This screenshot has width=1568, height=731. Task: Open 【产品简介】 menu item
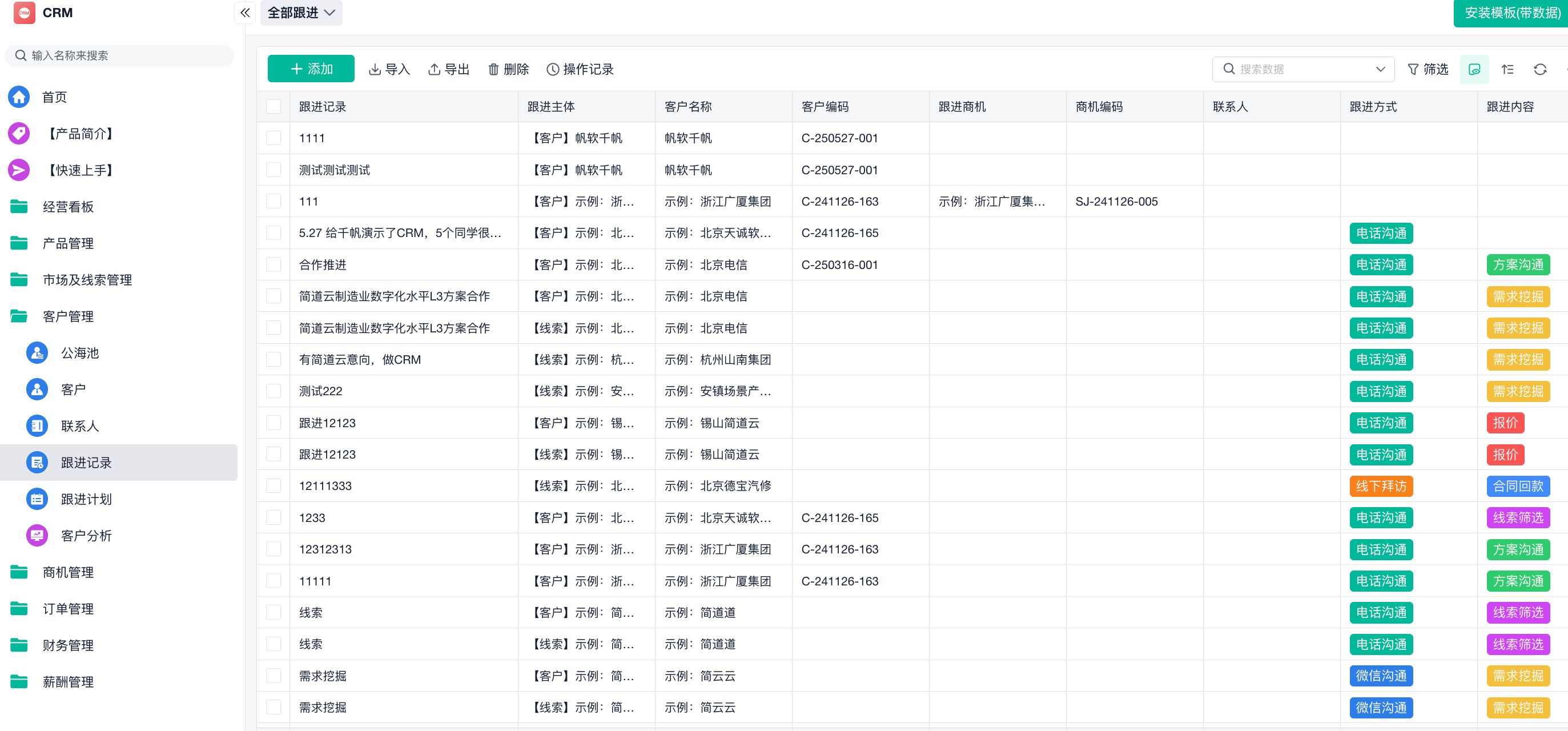tap(81, 134)
